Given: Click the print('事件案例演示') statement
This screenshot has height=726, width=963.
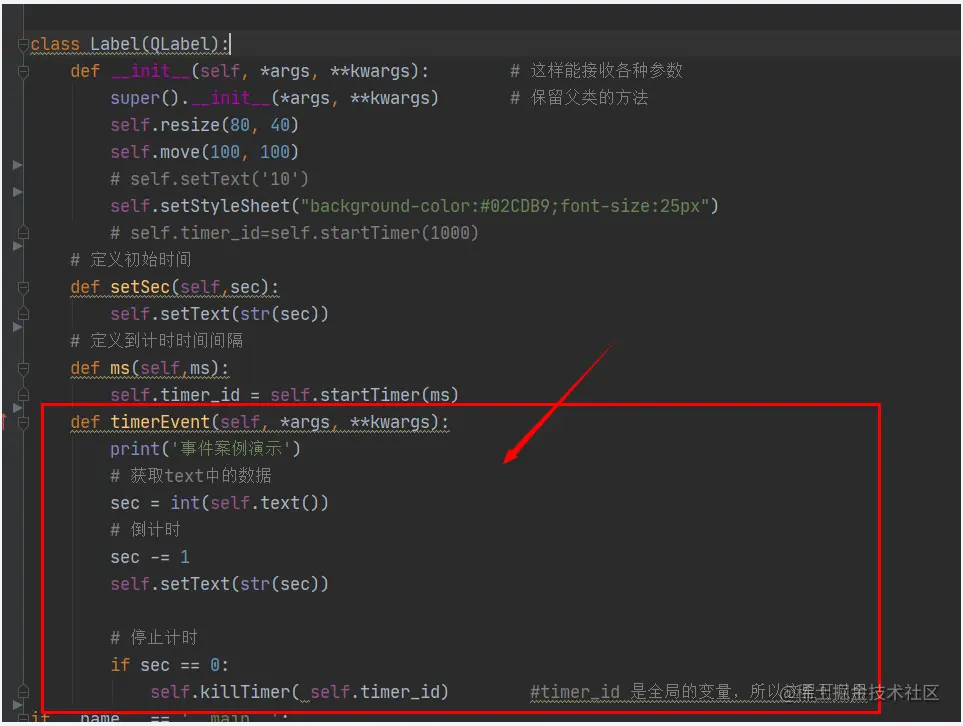Looking at the screenshot, I should 206,449.
